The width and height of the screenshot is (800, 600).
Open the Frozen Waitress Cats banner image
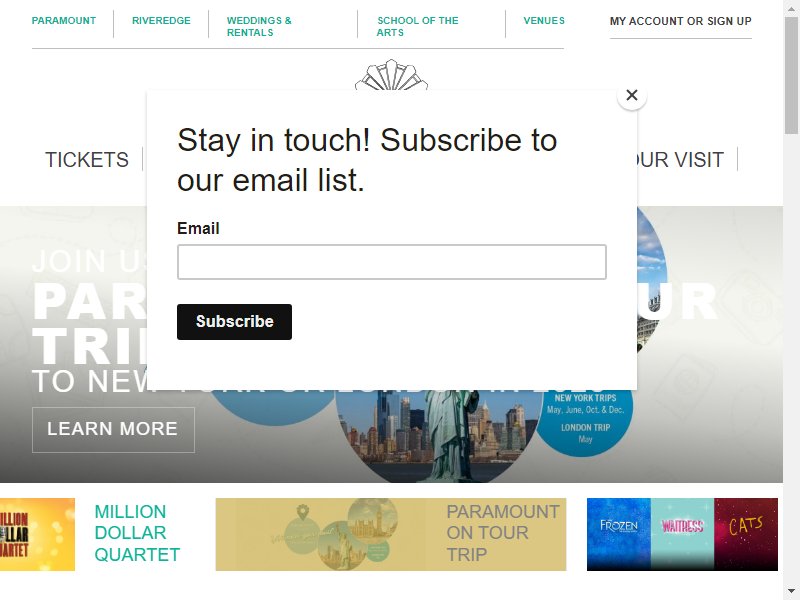pyautogui.click(x=682, y=534)
